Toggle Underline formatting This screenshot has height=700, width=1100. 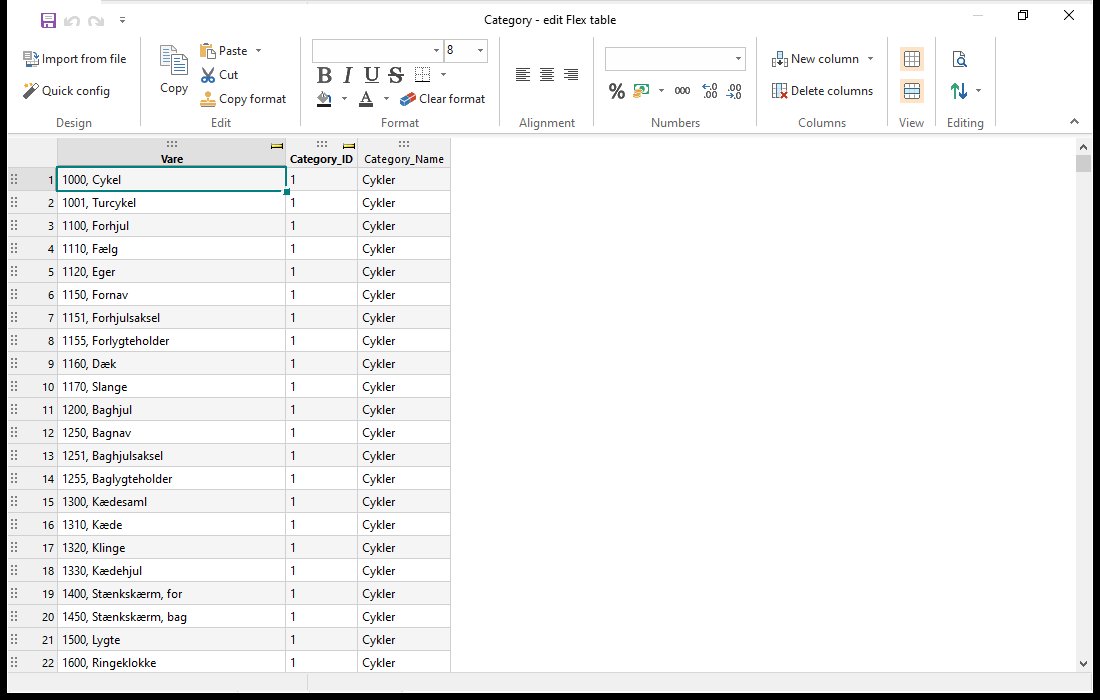click(372, 74)
